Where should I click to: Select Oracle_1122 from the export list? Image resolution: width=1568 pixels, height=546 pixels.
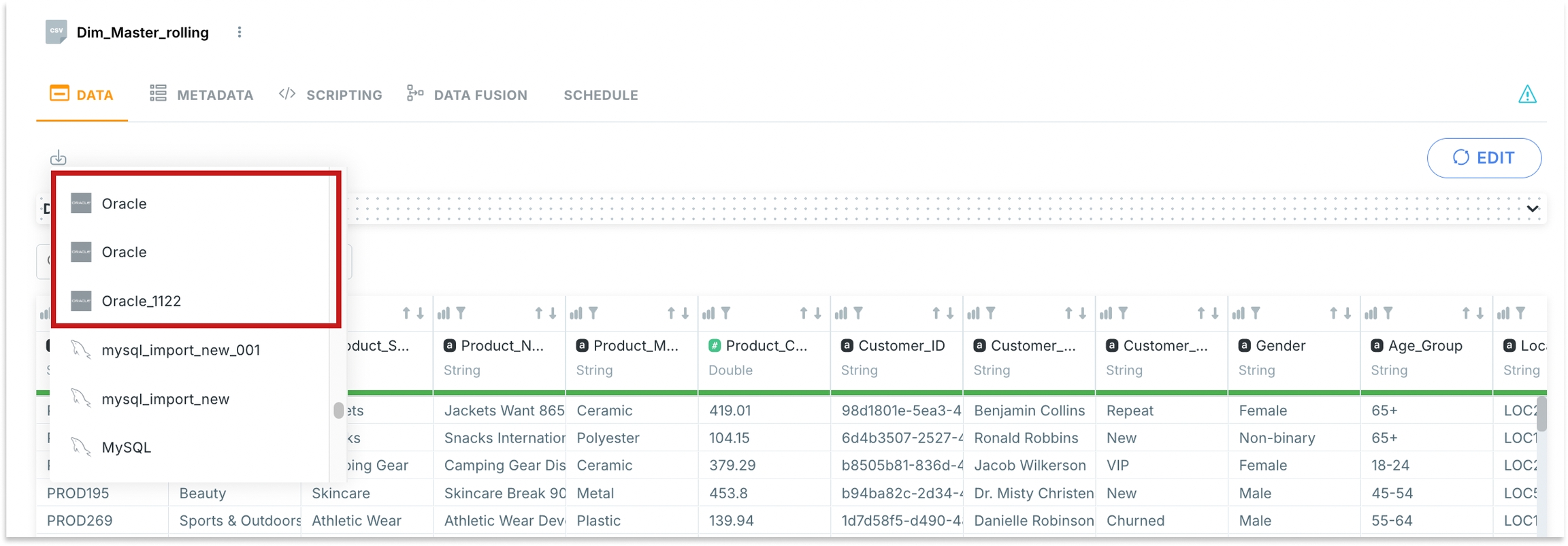point(141,301)
